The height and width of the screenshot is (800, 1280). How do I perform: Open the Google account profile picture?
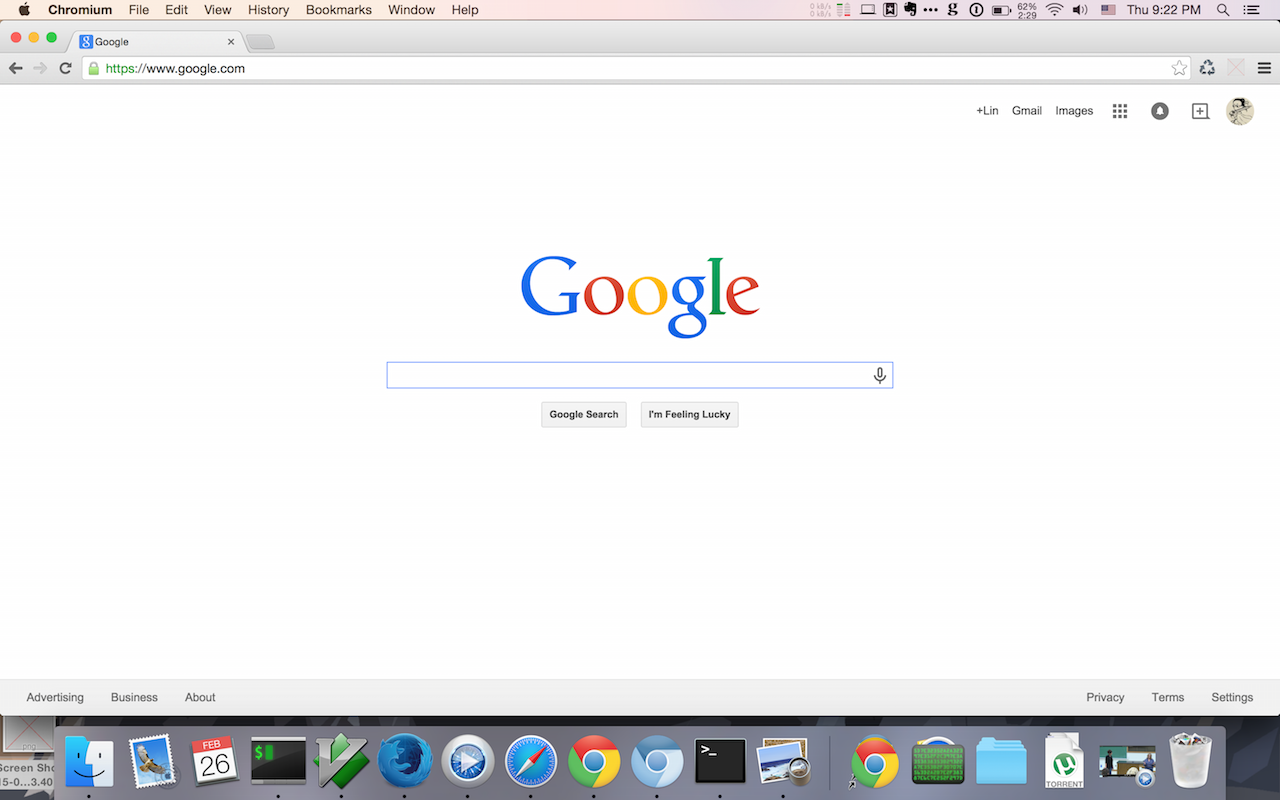pos(1240,111)
